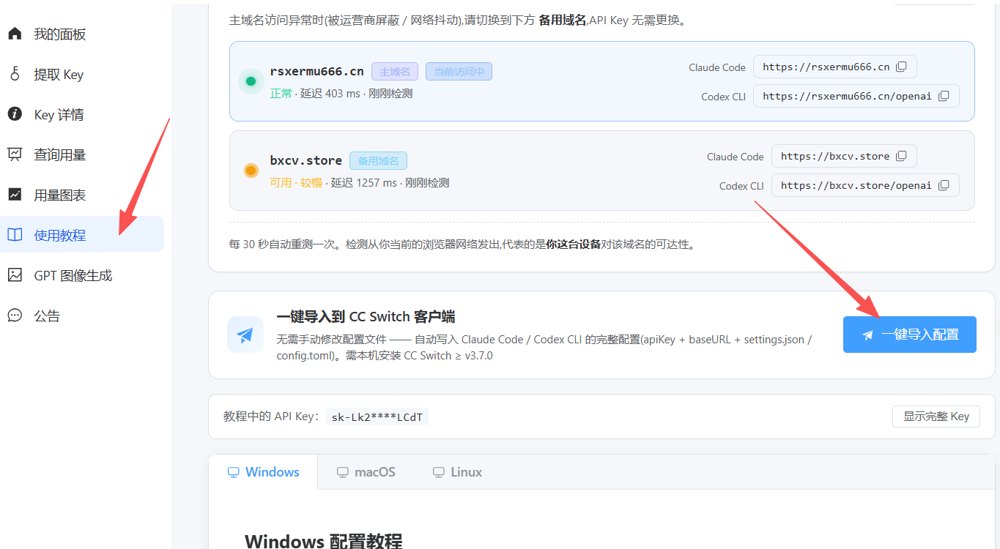The height and width of the screenshot is (549, 1000).
Task: Copy the bxcv.store/openai Codex CLI URL
Action: (x=944, y=186)
